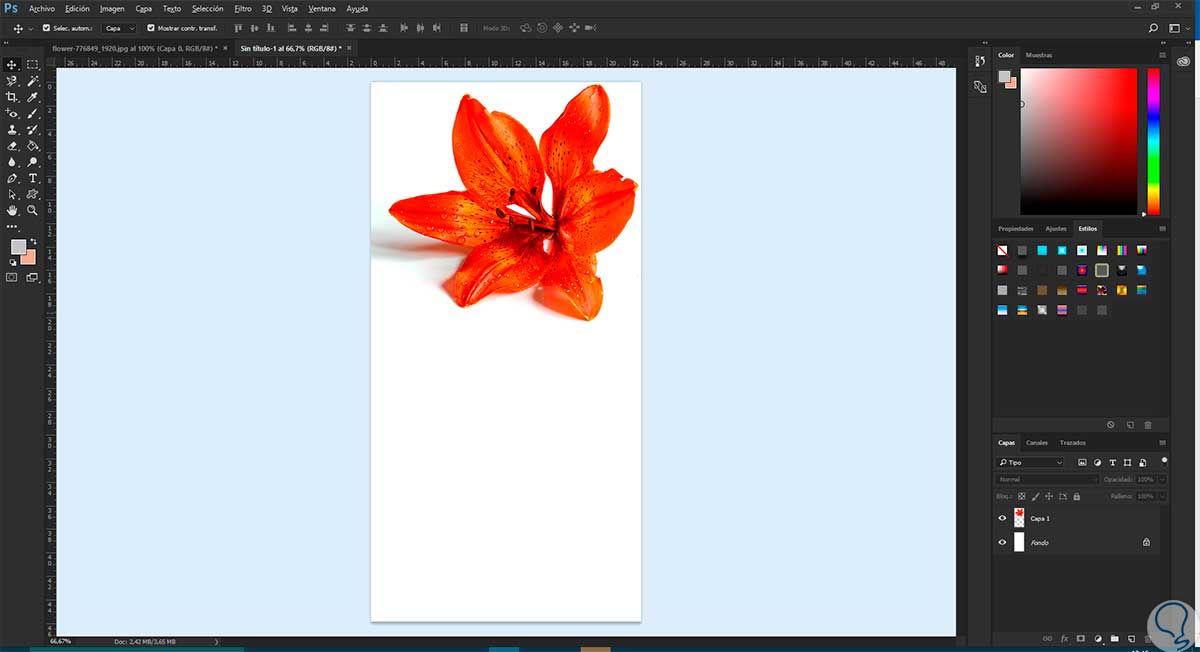Select the Hand tool
This screenshot has width=1200, height=652.
[12, 211]
